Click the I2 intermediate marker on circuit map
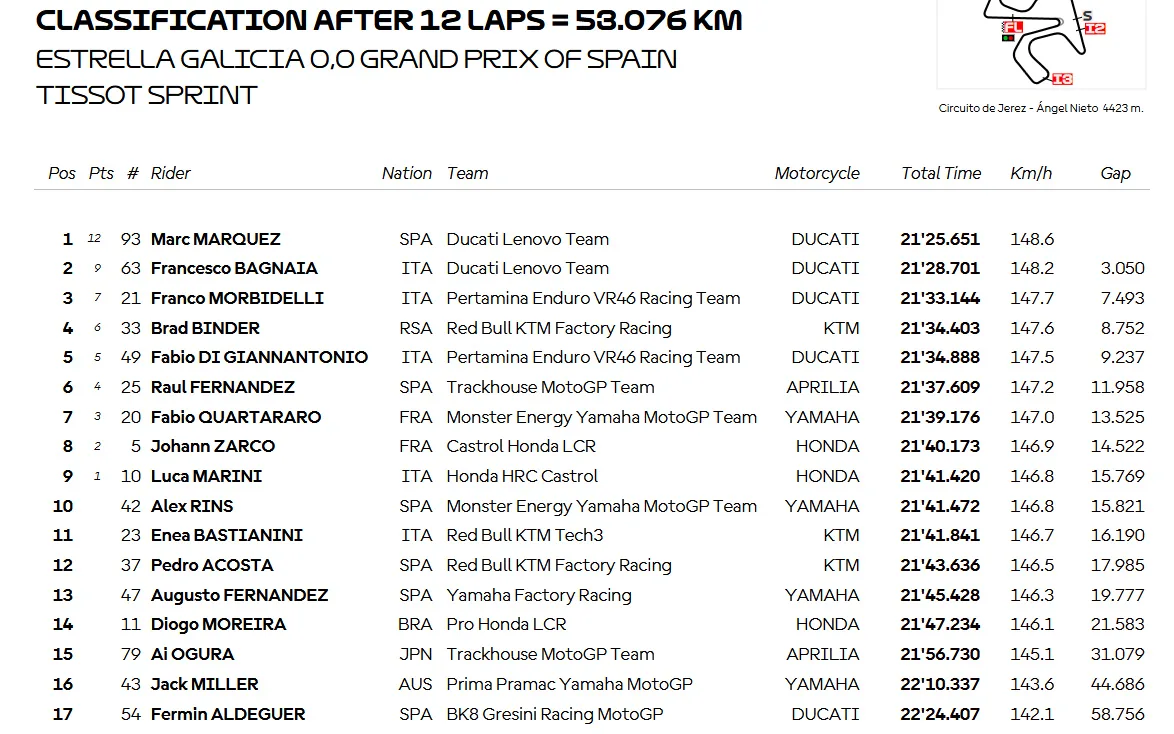The height and width of the screenshot is (734, 1174). [1095, 28]
